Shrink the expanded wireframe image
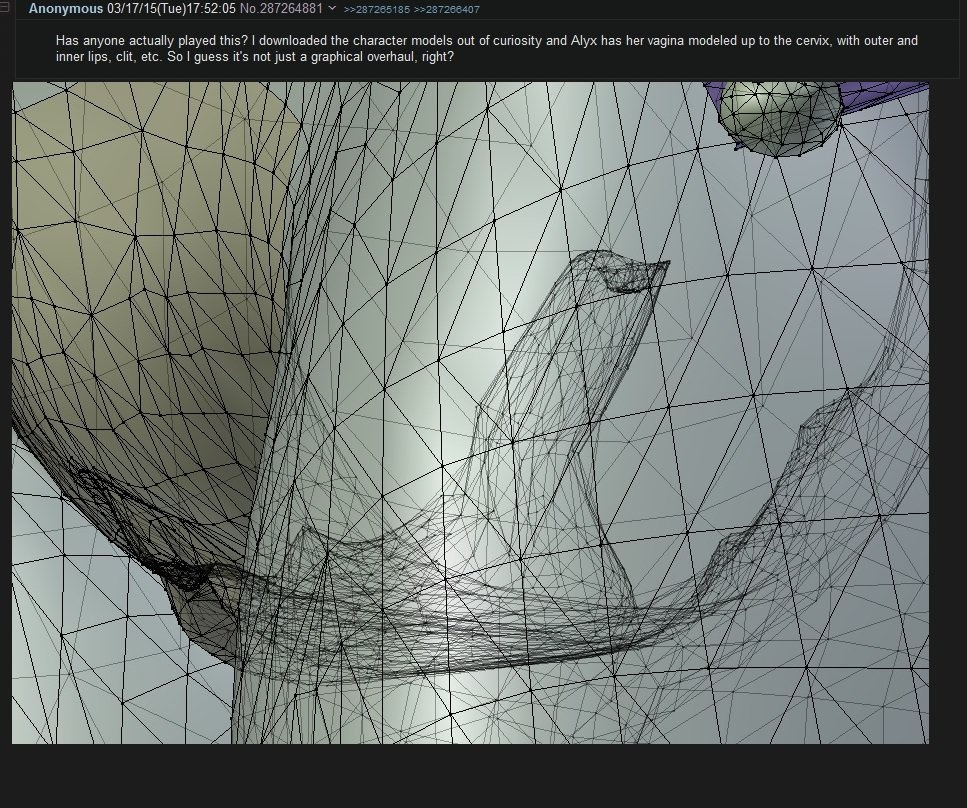Viewport: 967px width, 808px height. (471, 413)
